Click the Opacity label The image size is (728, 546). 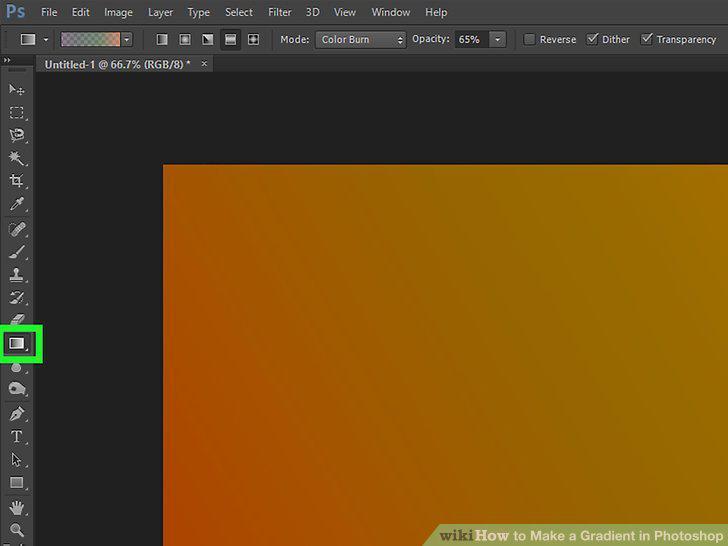point(431,39)
